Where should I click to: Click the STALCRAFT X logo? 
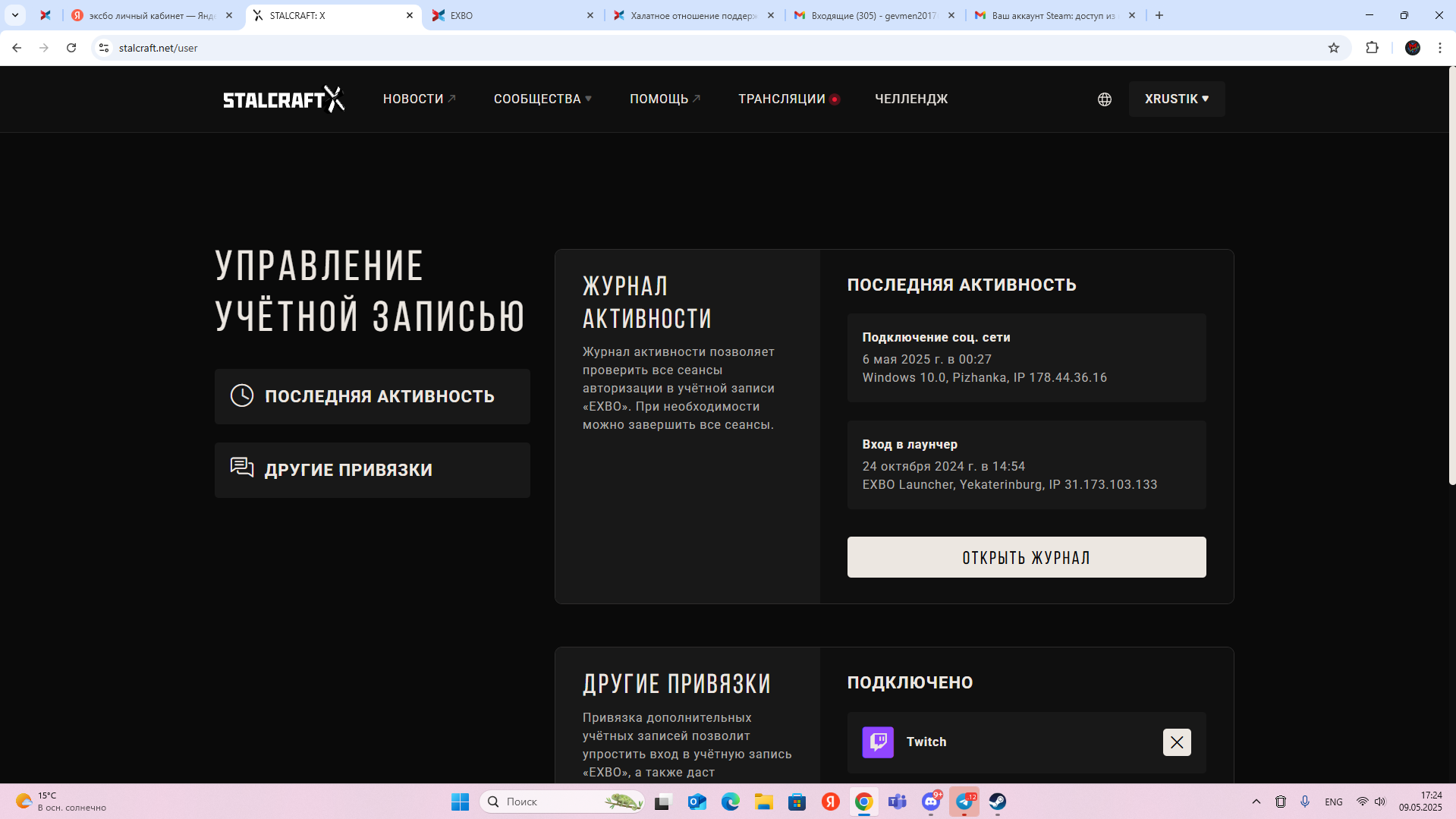[284, 99]
